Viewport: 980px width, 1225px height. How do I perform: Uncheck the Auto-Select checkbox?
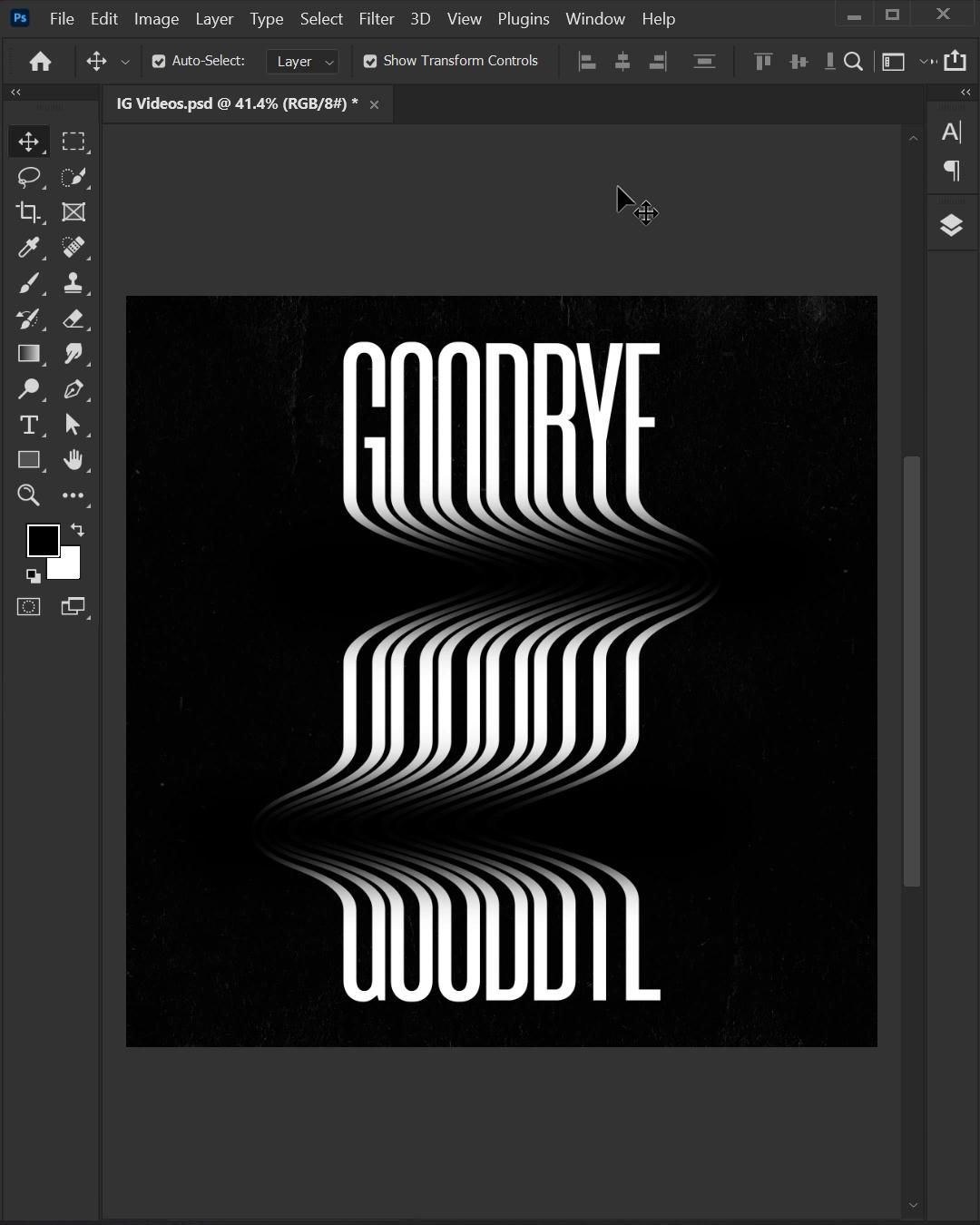(159, 62)
